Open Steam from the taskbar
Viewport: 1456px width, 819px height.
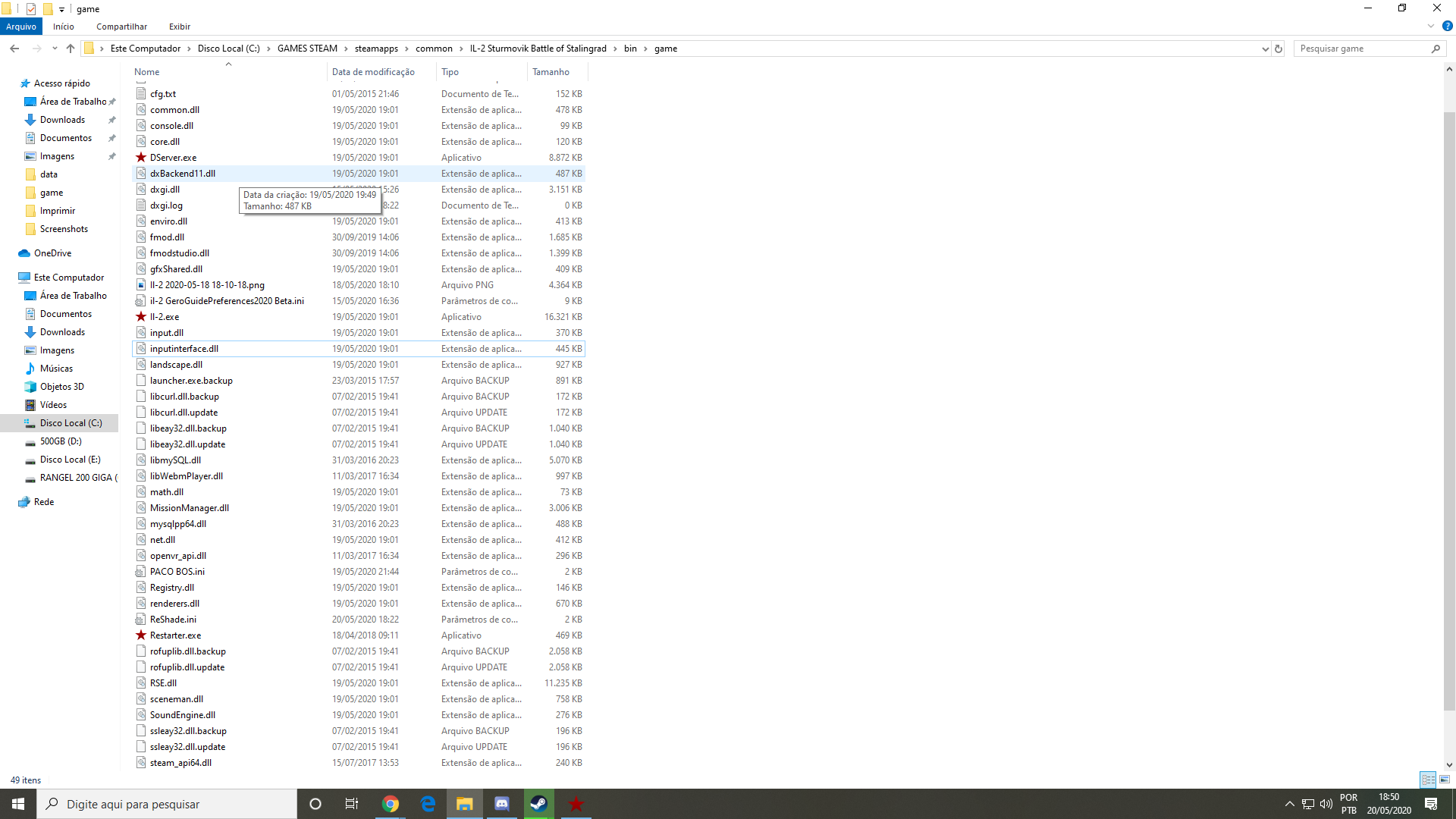[539, 804]
